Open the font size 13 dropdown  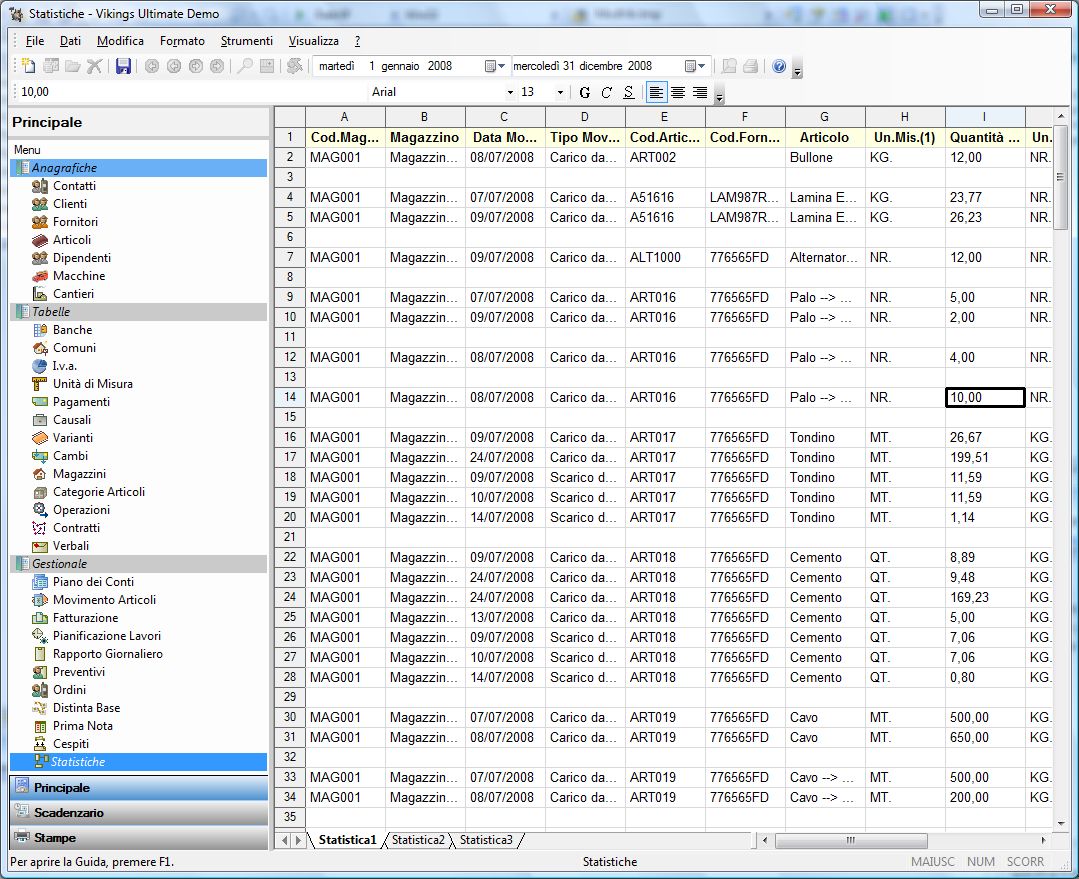pyautogui.click(x=560, y=92)
